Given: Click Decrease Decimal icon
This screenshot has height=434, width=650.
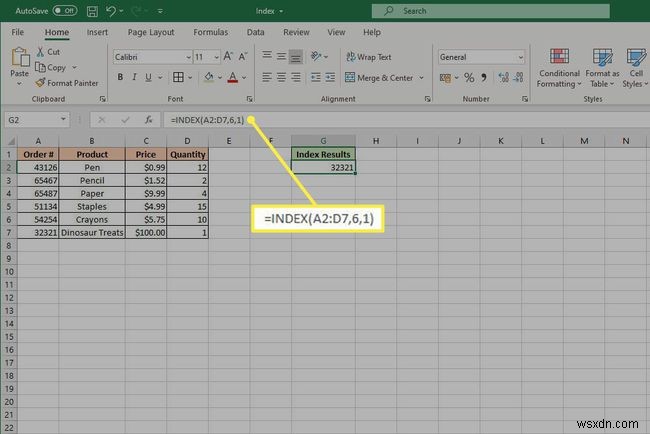Looking at the screenshot, I should tap(518, 77).
